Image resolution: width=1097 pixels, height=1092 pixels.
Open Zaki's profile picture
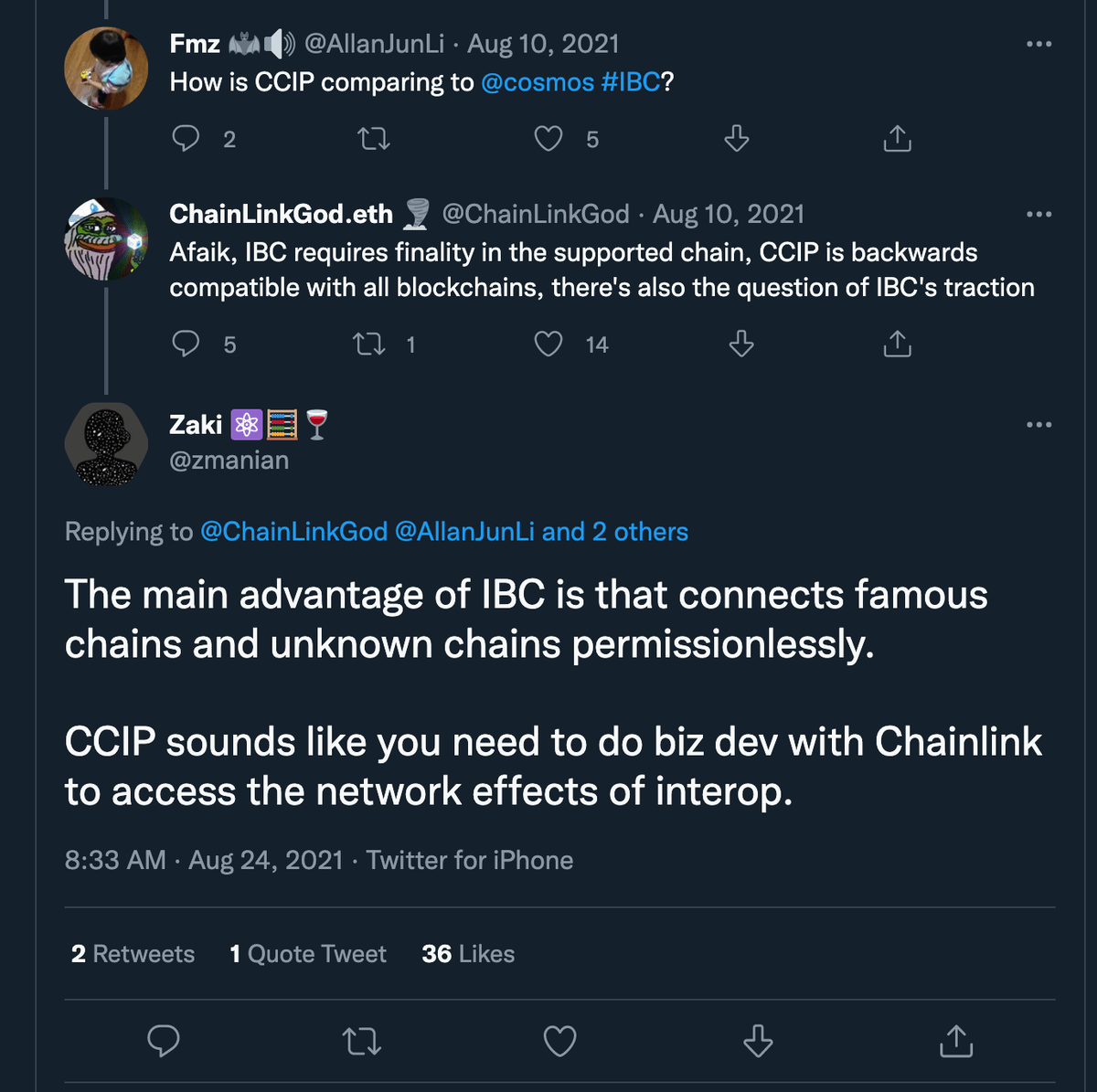pyautogui.click(x=106, y=444)
